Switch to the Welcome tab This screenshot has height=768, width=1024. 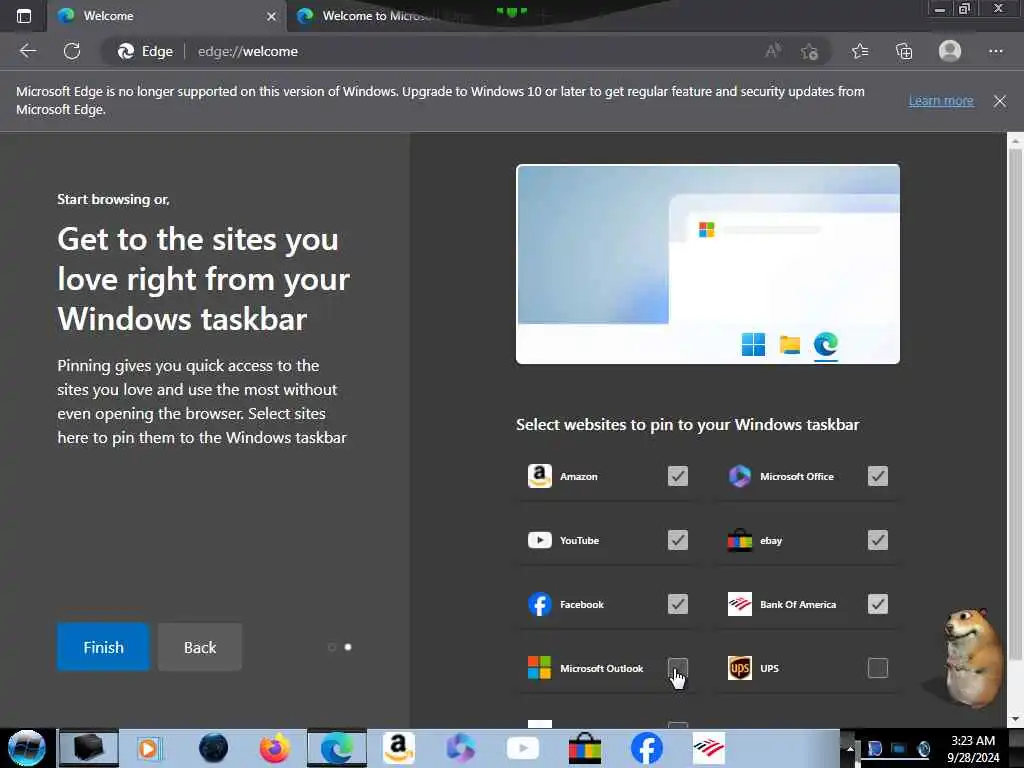coord(166,16)
